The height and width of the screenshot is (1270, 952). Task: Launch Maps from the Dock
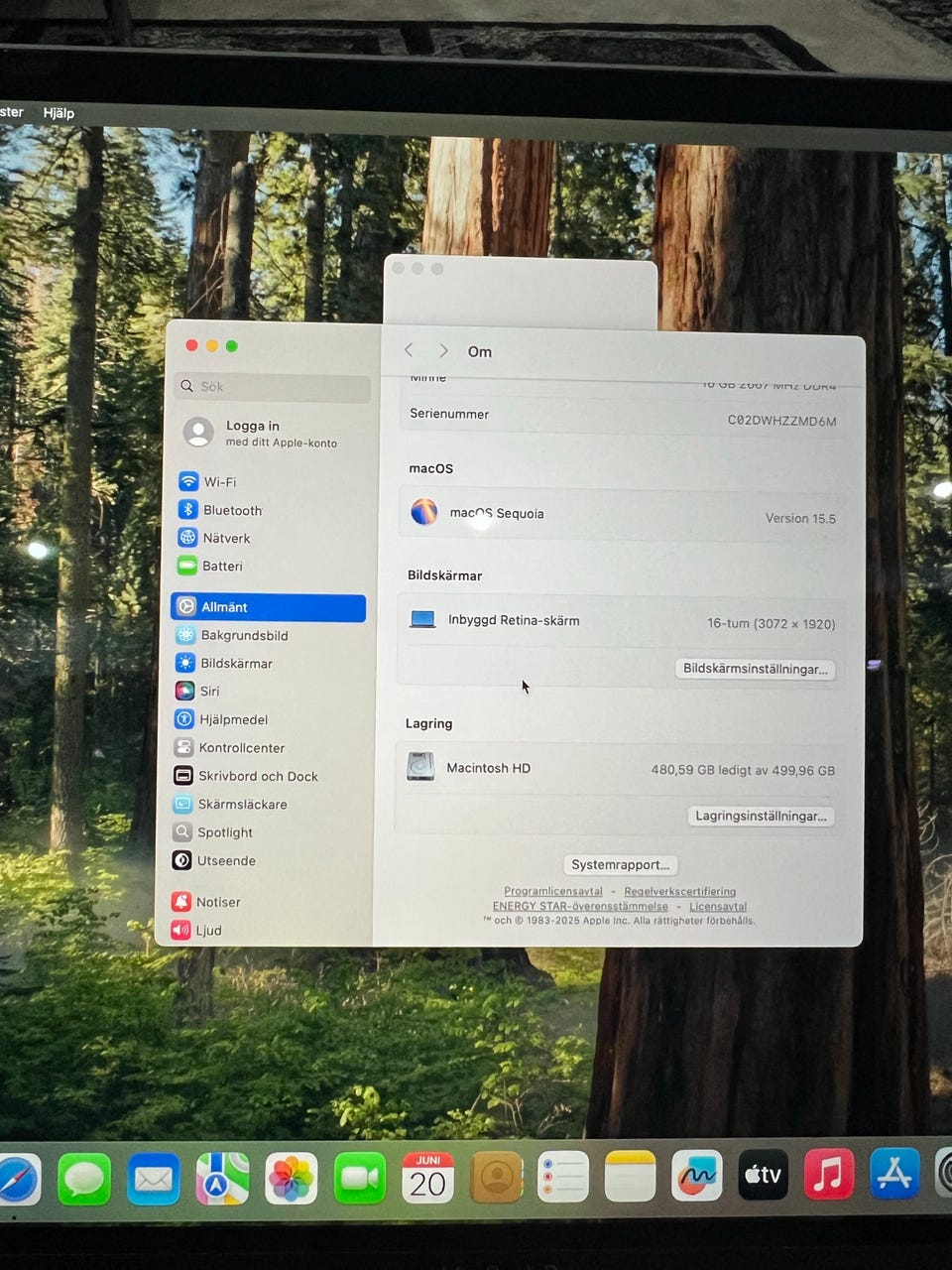pyautogui.click(x=222, y=1179)
